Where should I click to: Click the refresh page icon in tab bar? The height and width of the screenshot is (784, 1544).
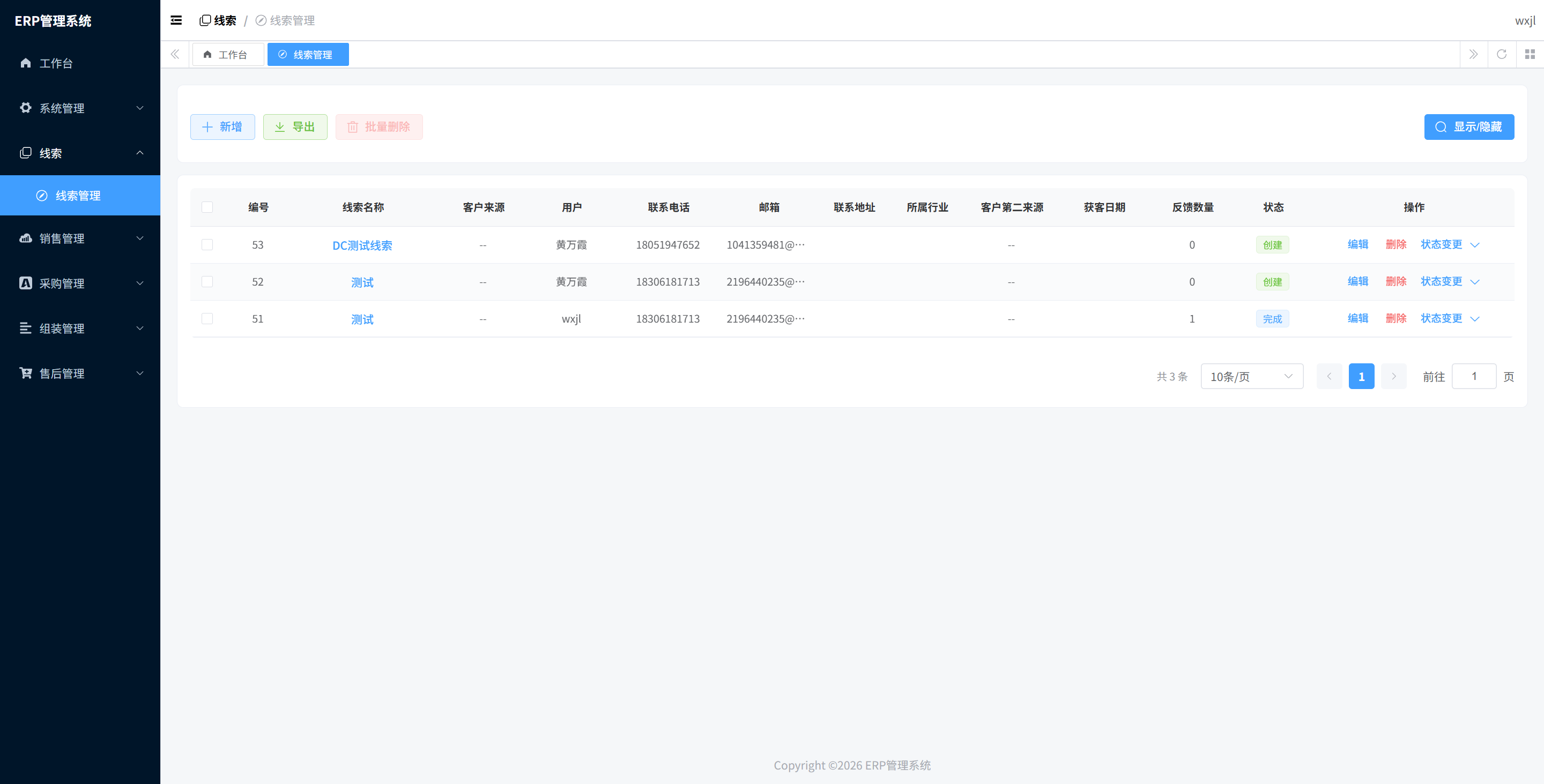tap(1502, 55)
